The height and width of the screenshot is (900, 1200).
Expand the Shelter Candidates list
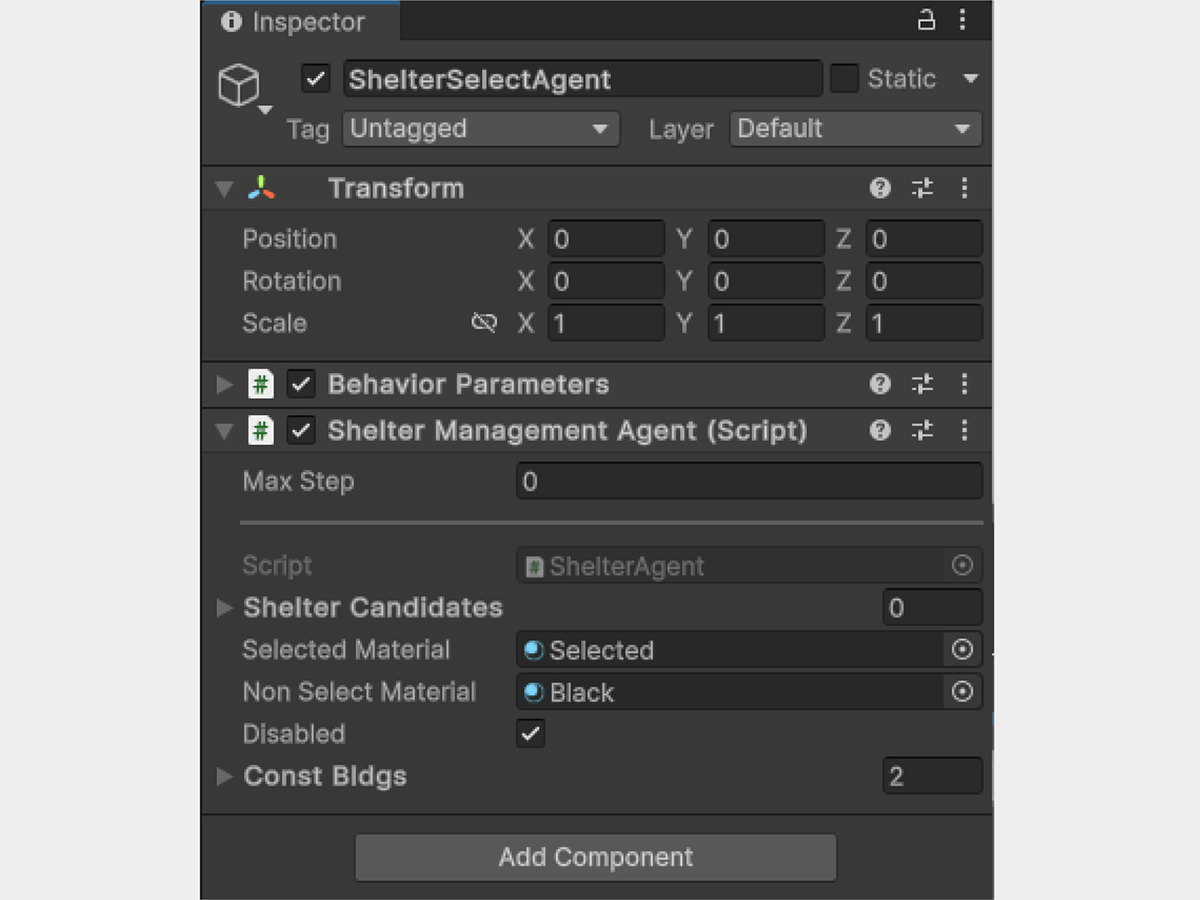224,607
